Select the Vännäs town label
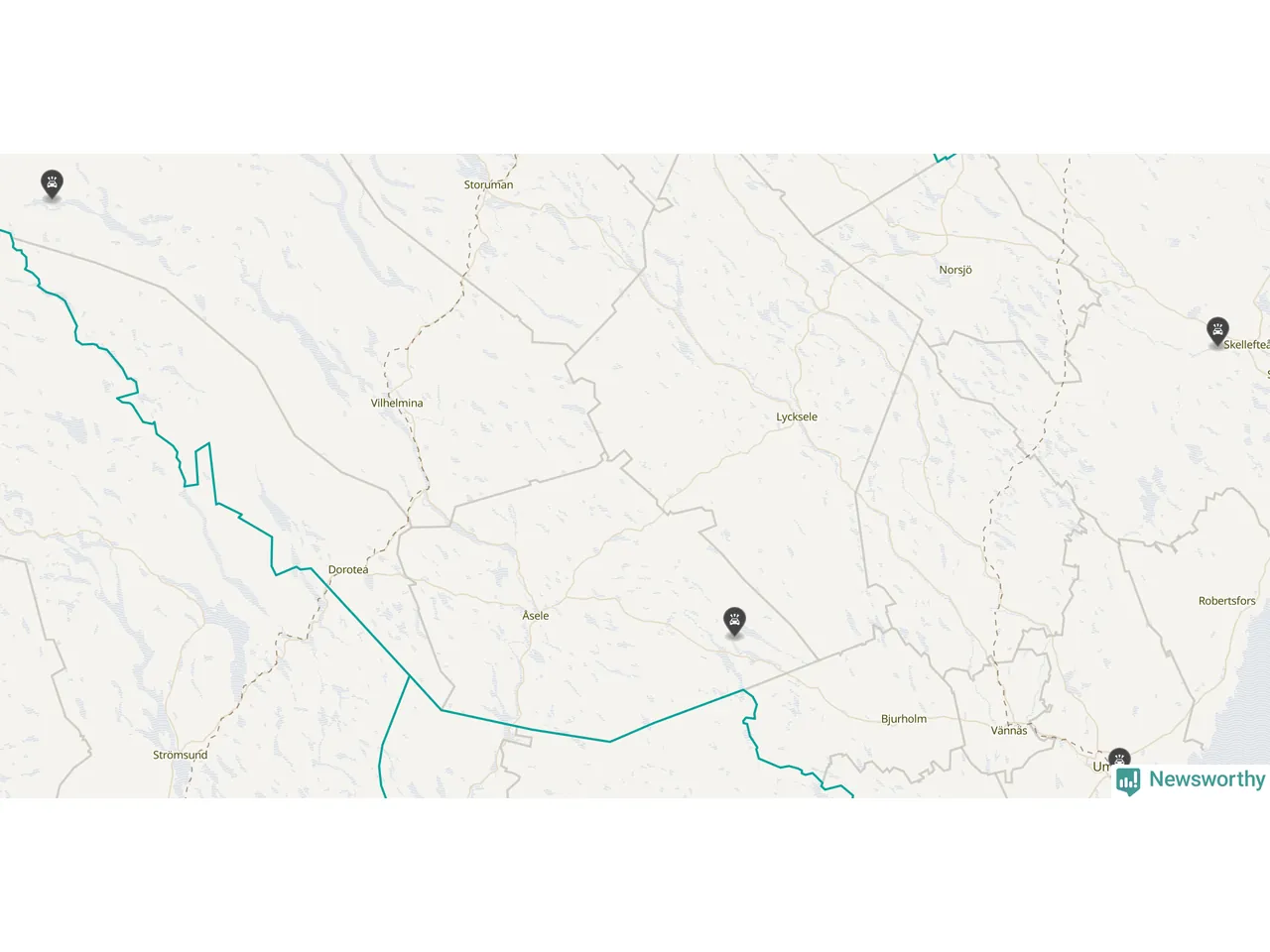 click(x=1009, y=730)
